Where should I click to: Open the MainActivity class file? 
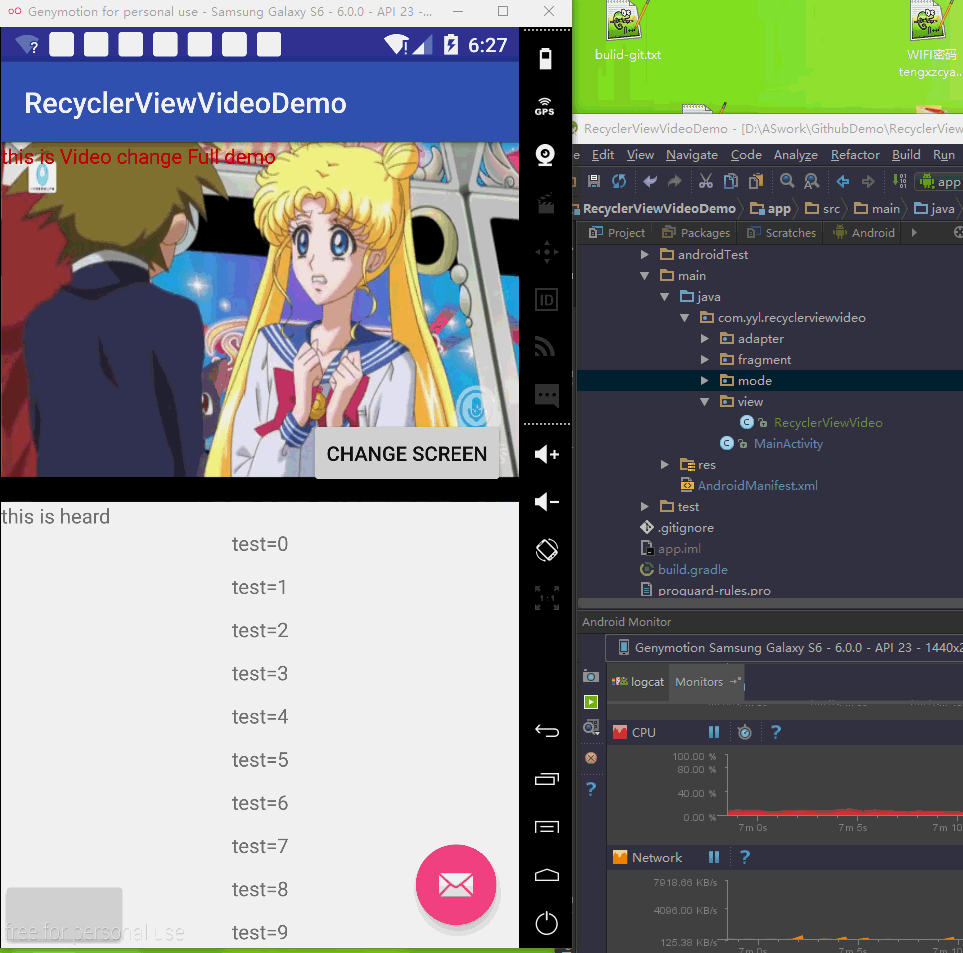click(x=788, y=443)
